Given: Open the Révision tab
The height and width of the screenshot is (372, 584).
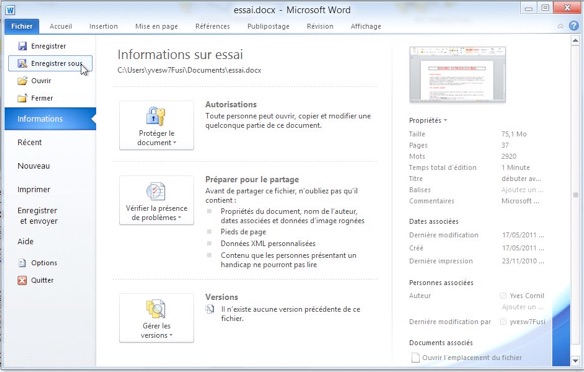Looking at the screenshot, I should pos(320,26).
